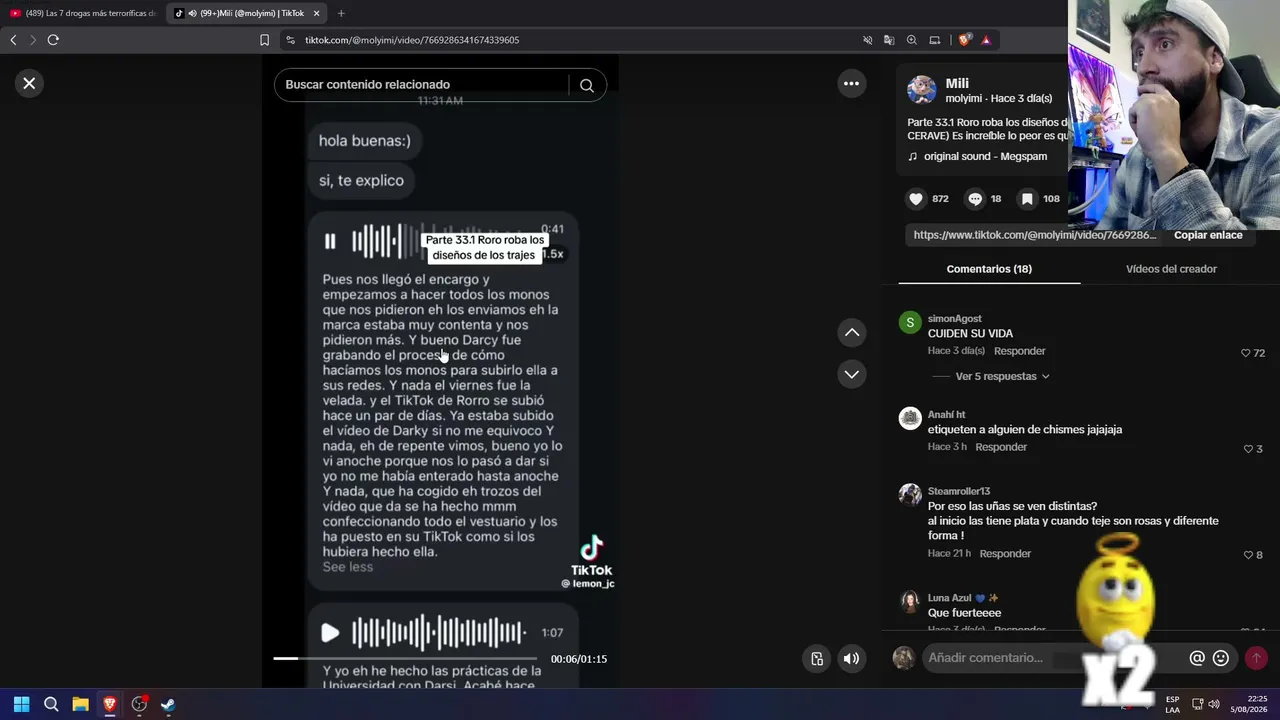
Task: Save the video with the bookmark icon
Action: click(1027, 199)
